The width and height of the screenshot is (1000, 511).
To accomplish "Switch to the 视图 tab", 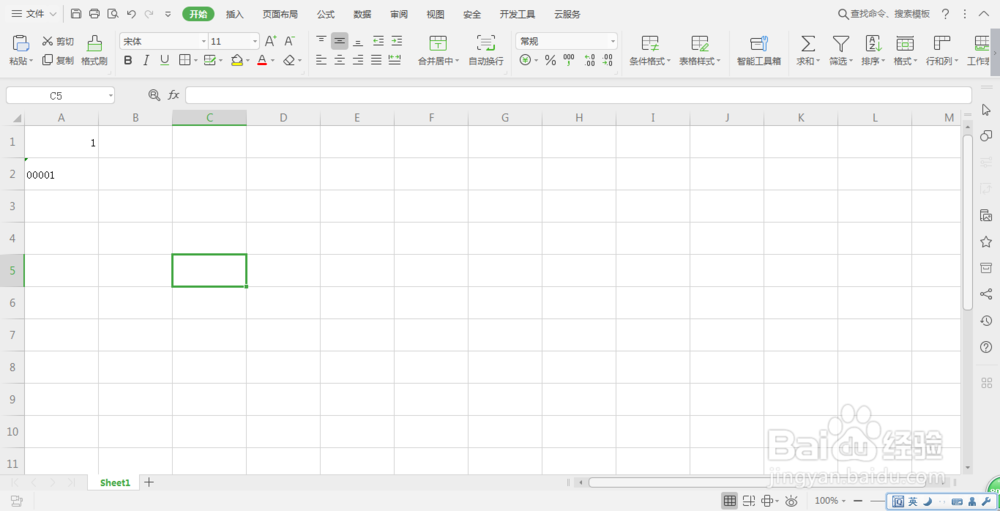I will [436, 14].
